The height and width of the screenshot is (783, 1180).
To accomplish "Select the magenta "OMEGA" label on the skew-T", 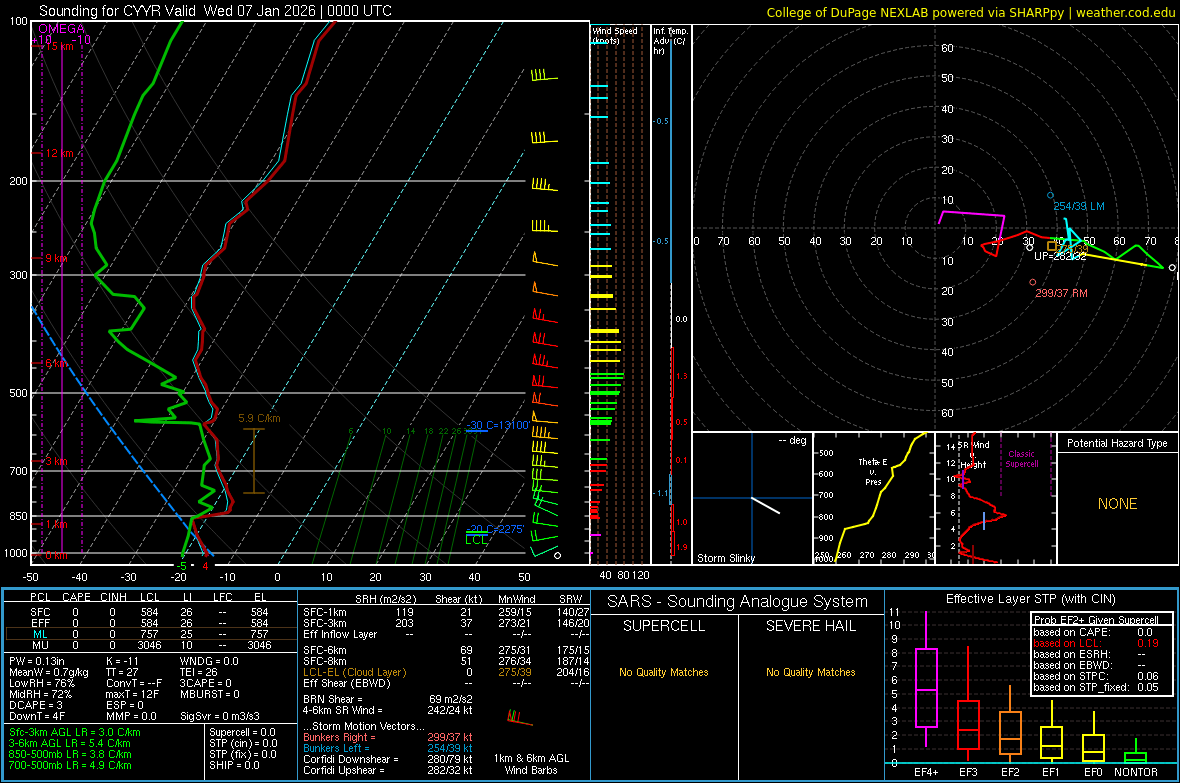I will (x=62, y=29).
